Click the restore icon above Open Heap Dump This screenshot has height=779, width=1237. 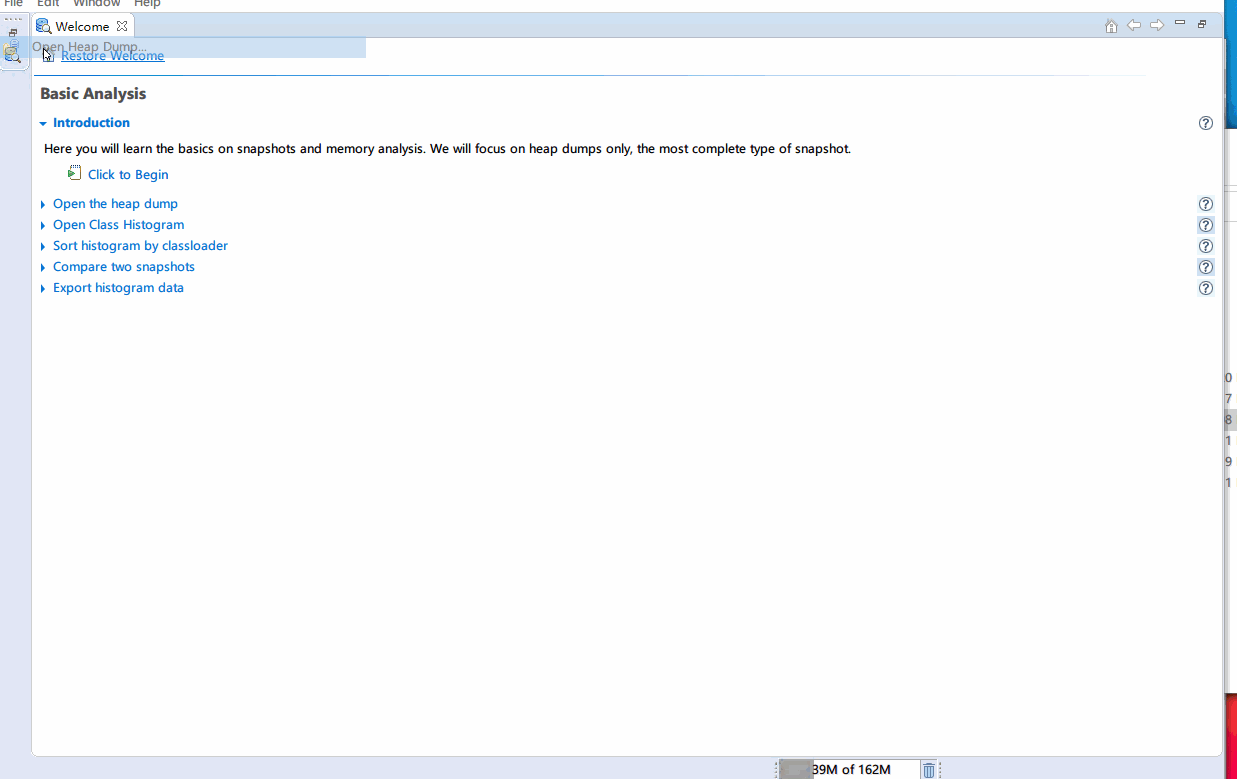(x=13, y=33)
